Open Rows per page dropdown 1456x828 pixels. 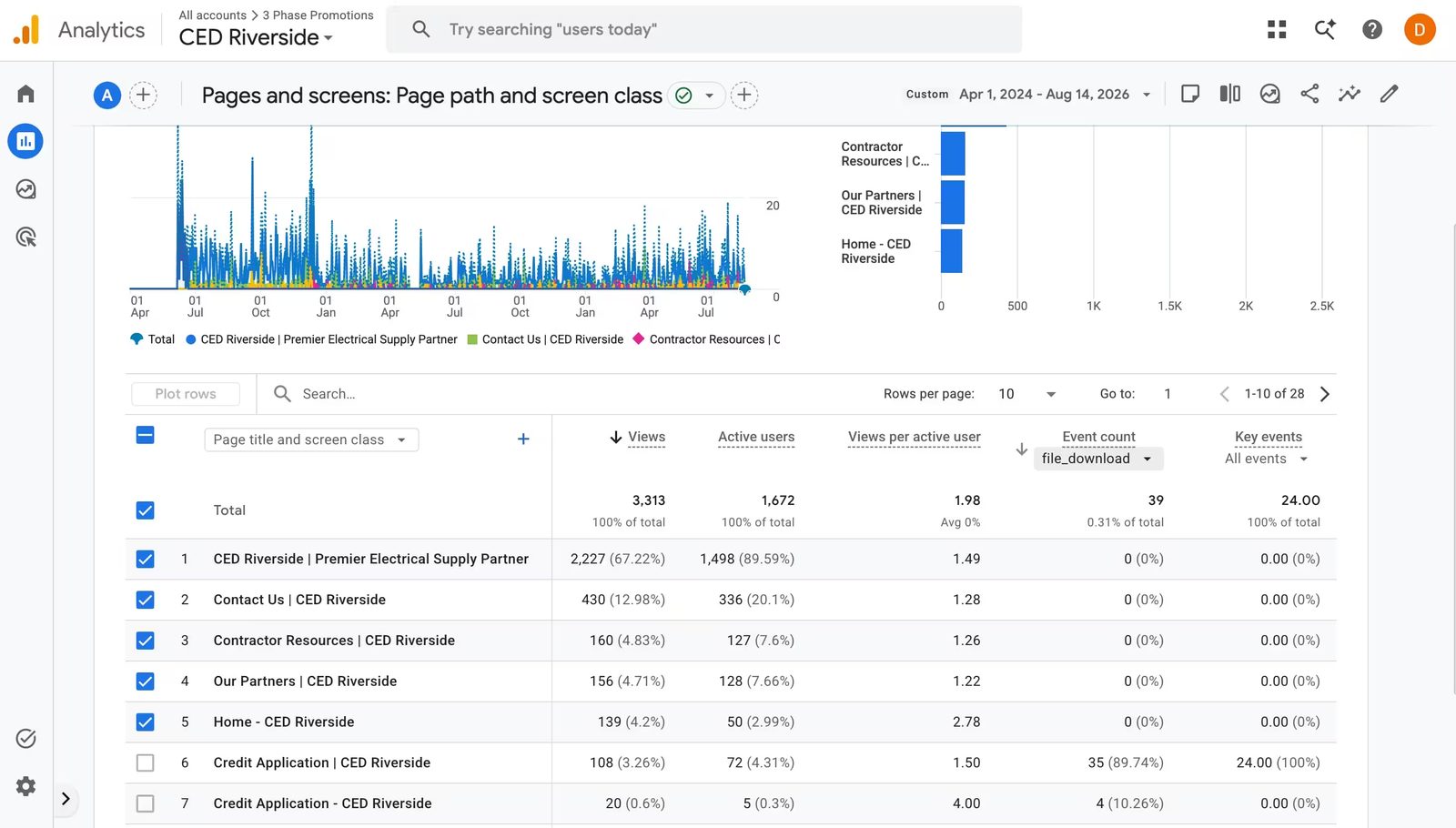coord(1028,394)
